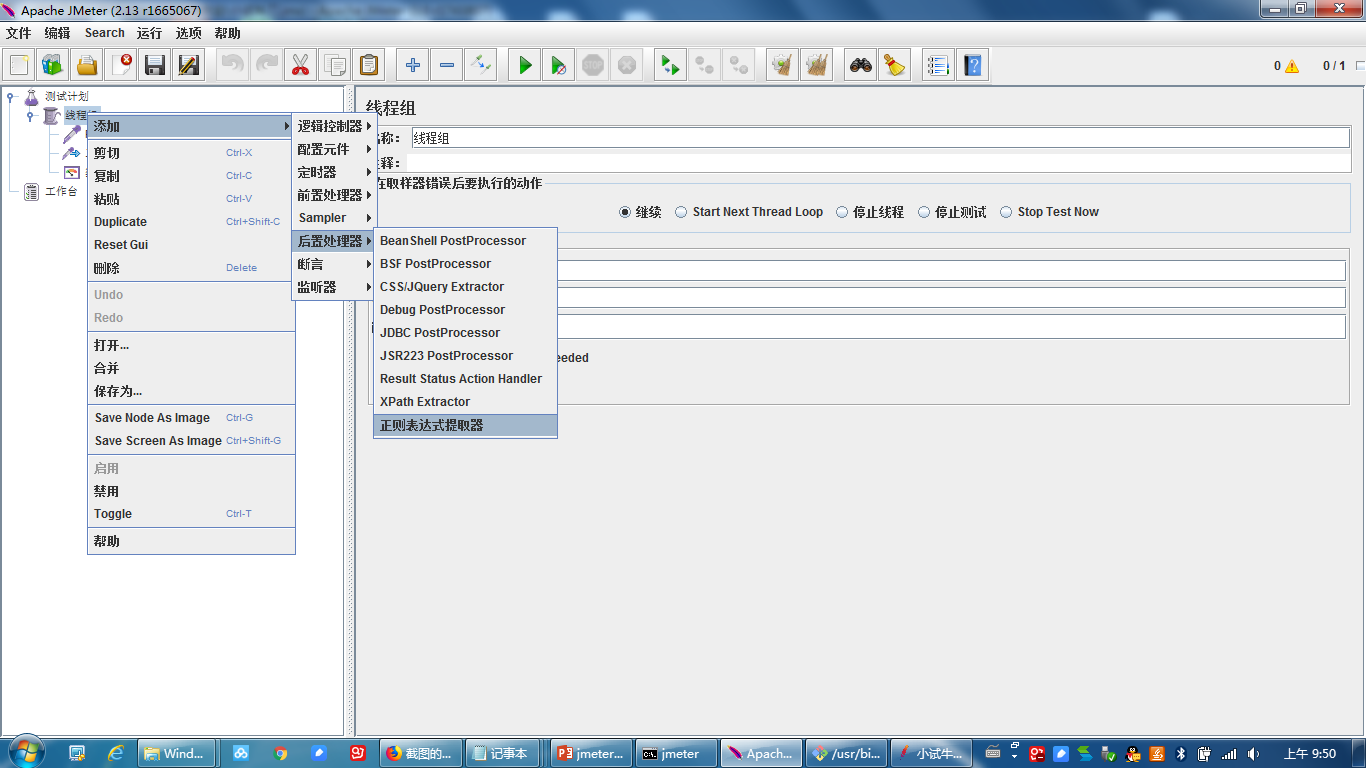Save the test plan with floppy icon
Screen dimensions: 1366x768
155,65
